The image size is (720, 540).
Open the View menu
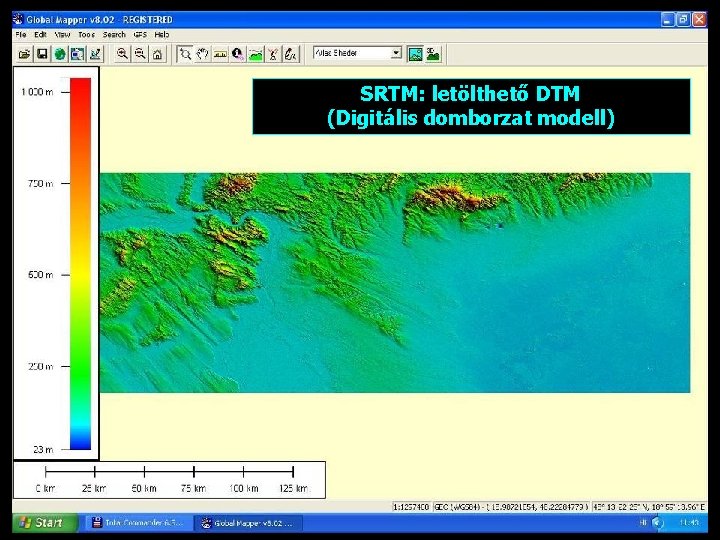[x=62, y=34]
